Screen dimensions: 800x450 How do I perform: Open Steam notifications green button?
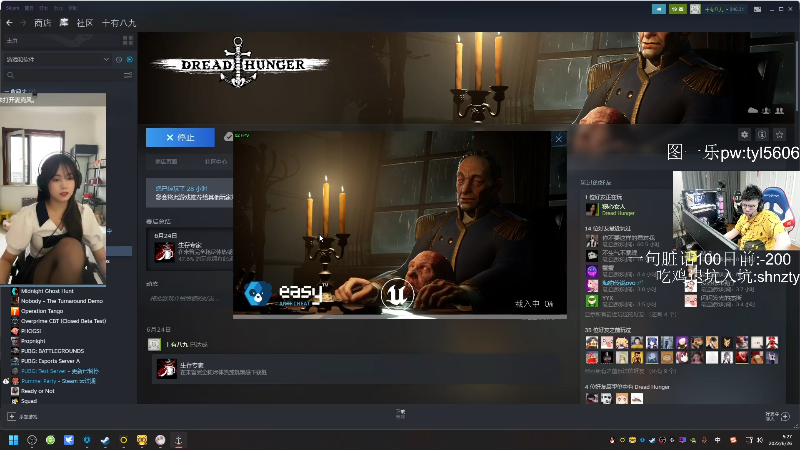678,9
